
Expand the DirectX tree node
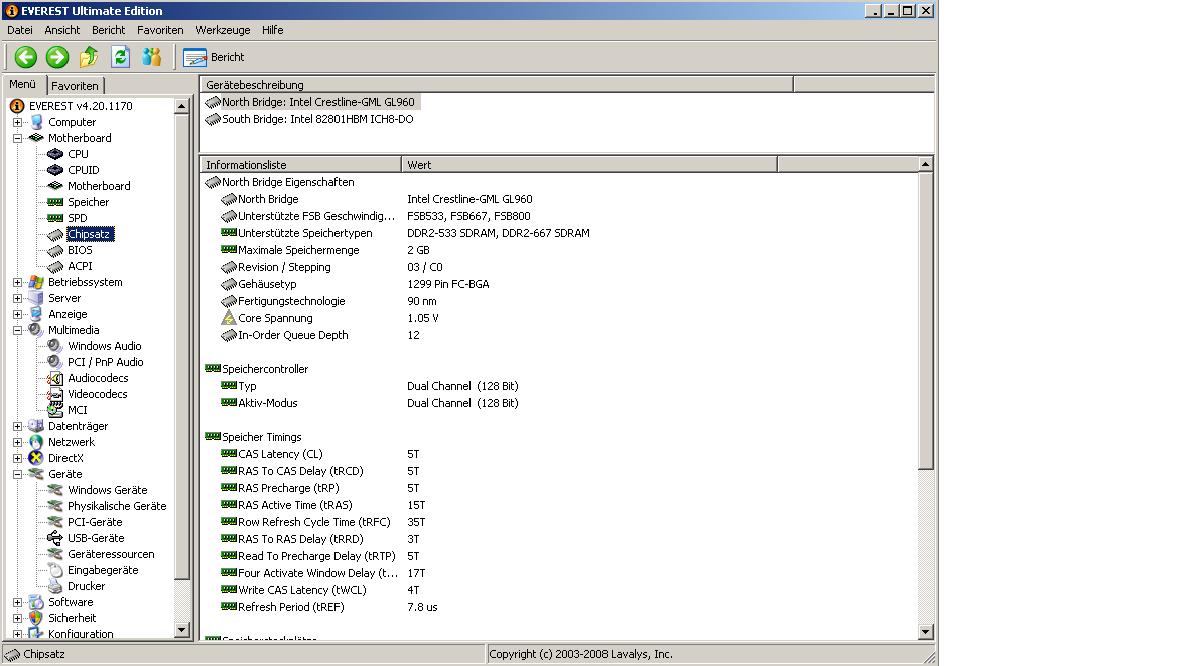(17, 458)
